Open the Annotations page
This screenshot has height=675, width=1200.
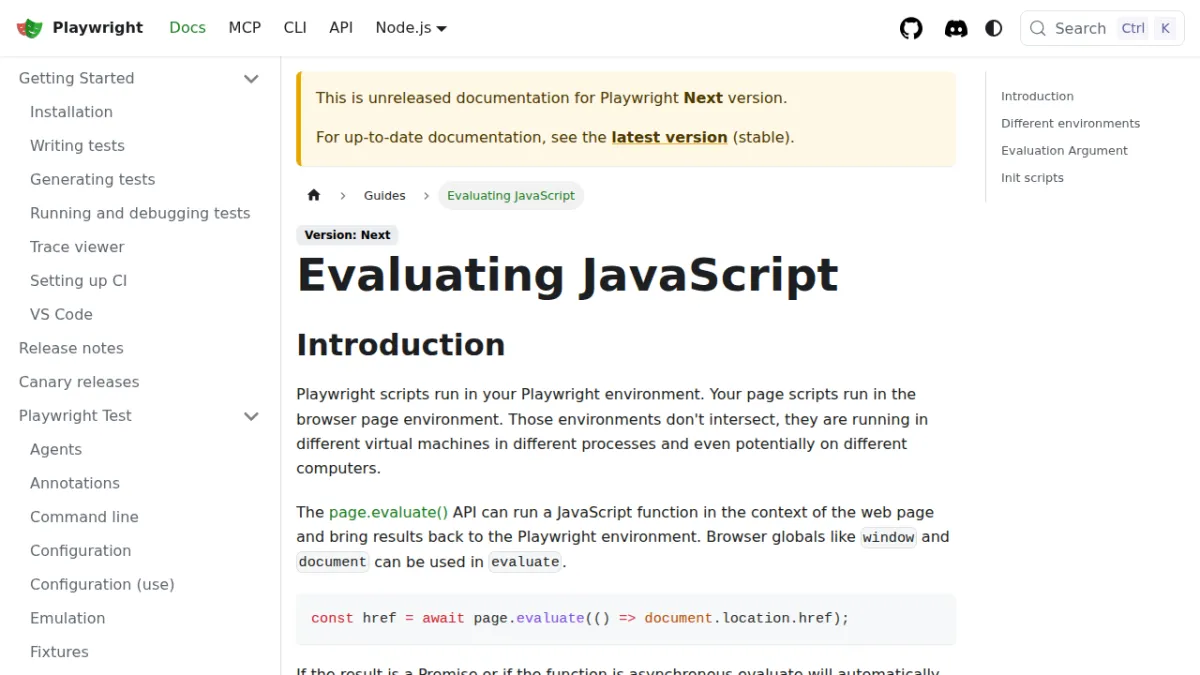coord(75,483)
